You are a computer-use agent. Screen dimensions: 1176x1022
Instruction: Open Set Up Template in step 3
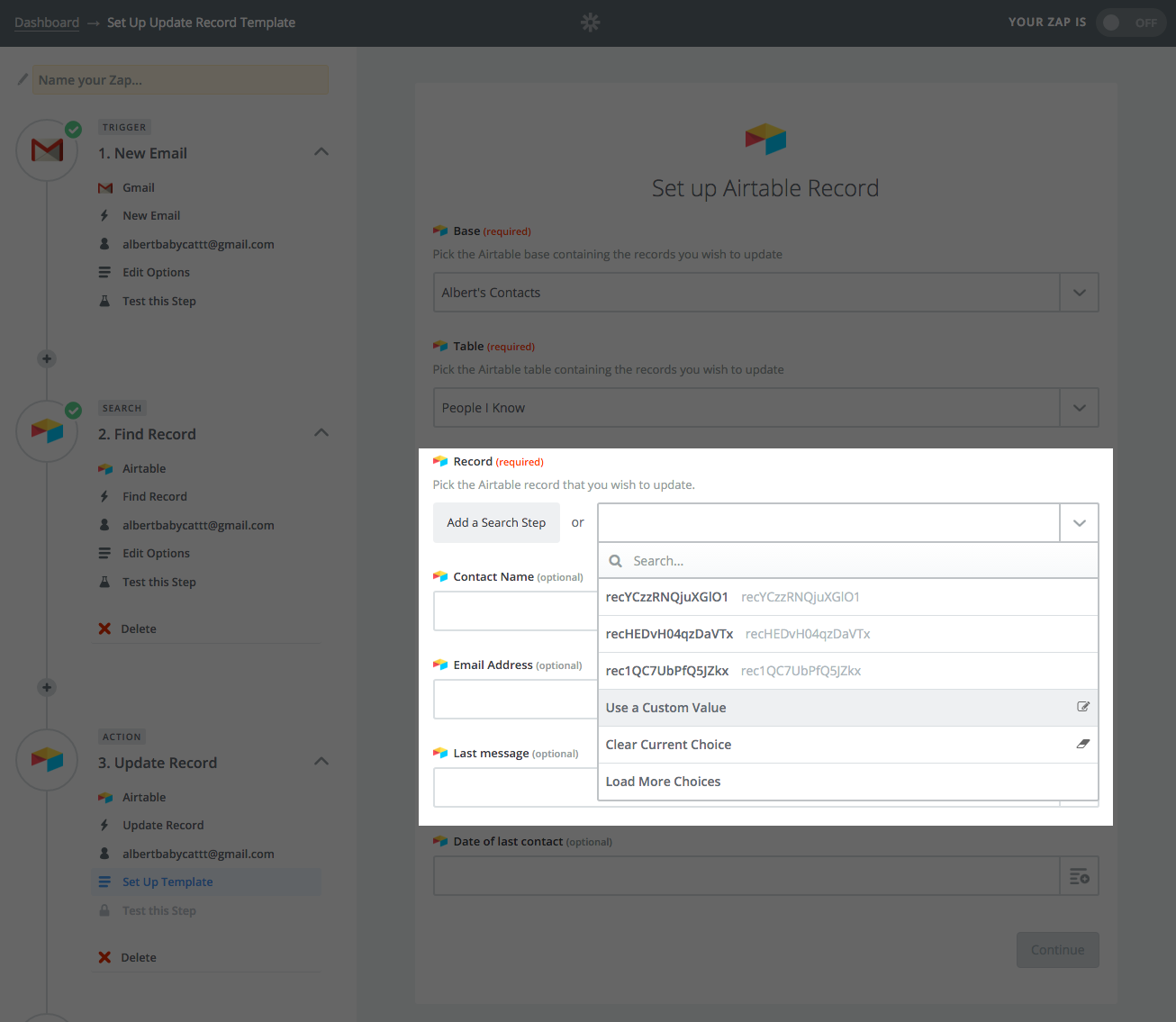[167, 882]
